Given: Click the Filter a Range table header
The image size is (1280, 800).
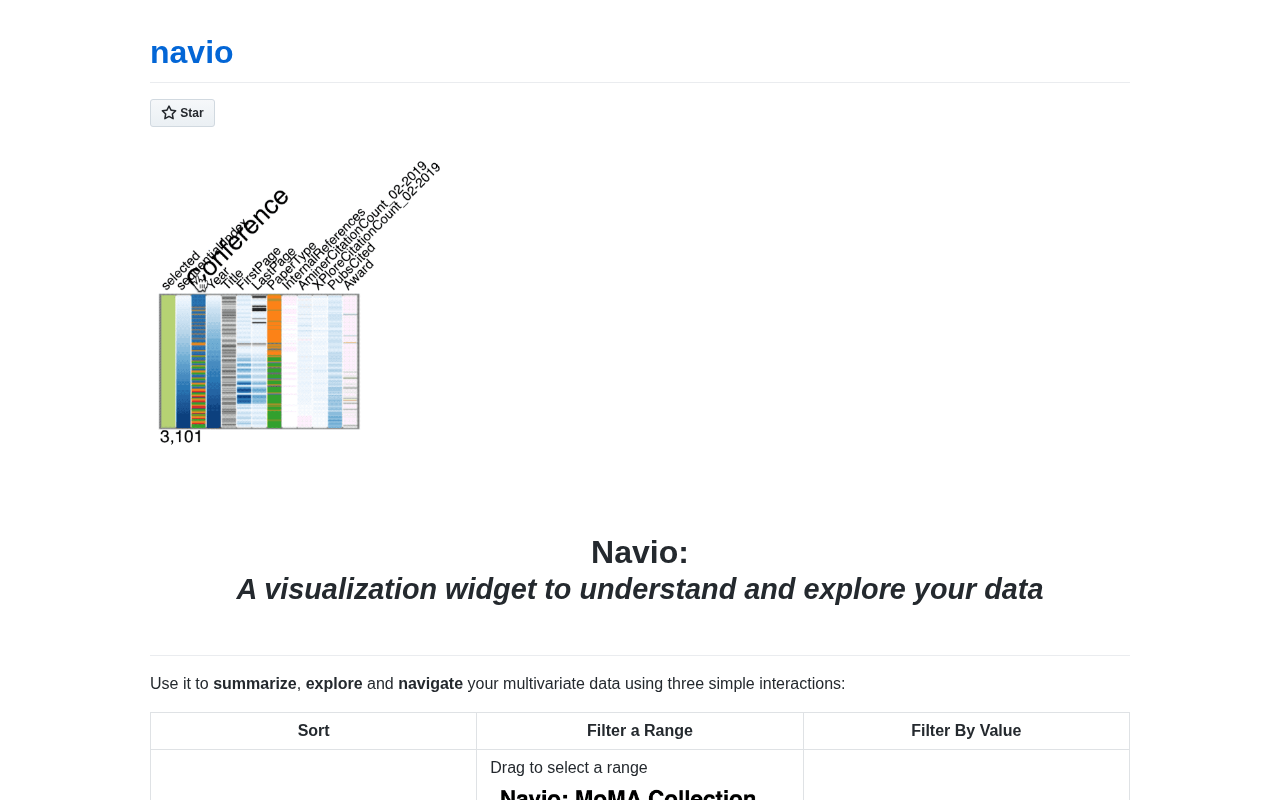Looking at the screenshot, I should (x=640, y=731).
